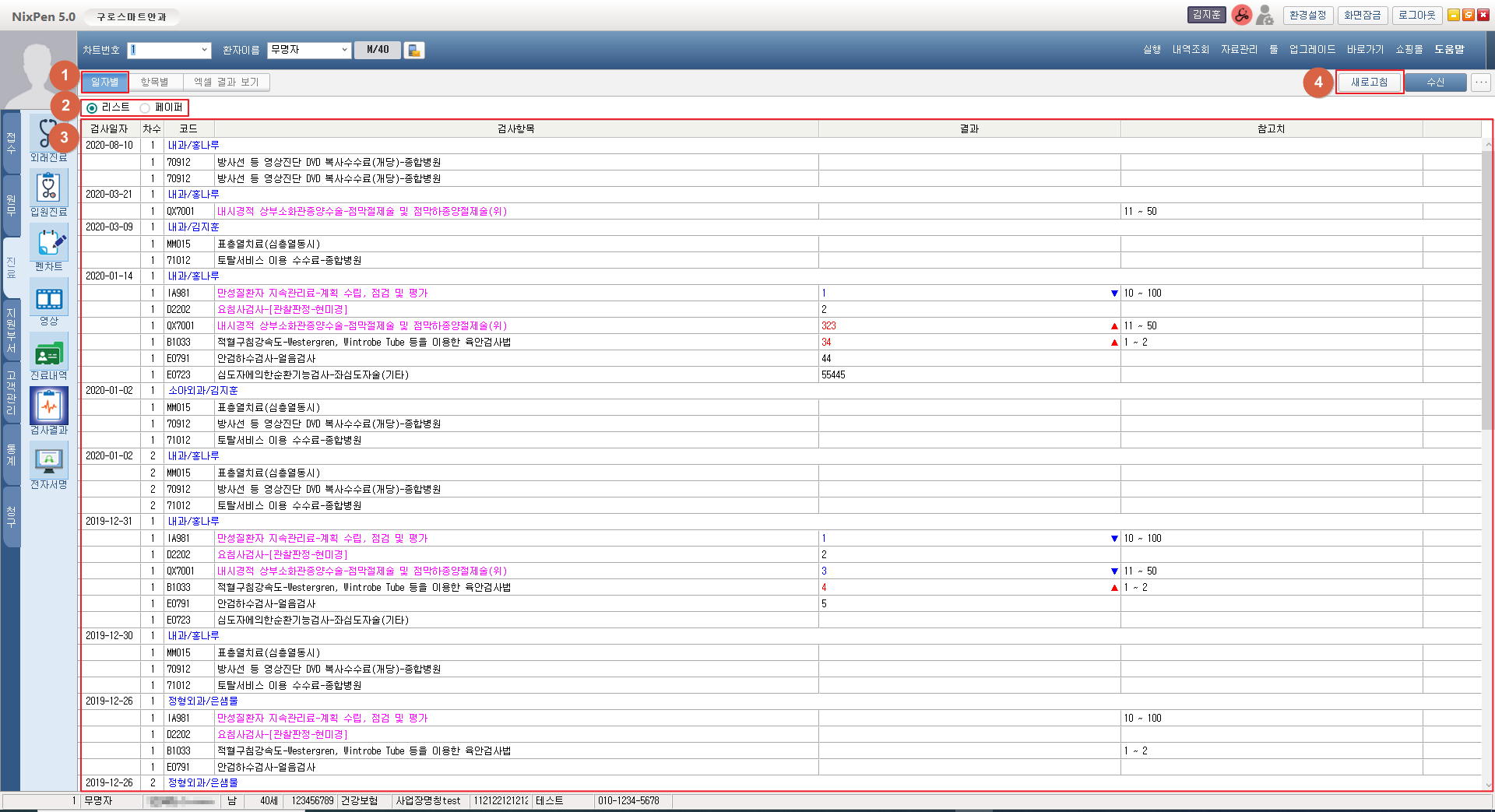This screenshot has width=1495, height=812.
Task: Open the 진료내역 record icon
Action: (48, 353)
